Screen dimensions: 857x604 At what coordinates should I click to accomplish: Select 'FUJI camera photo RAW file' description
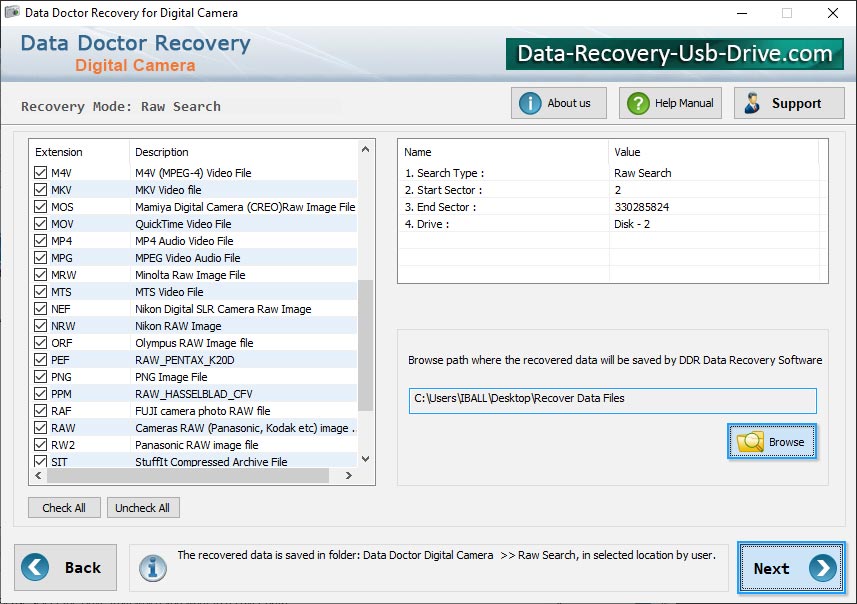coord(203,411)
